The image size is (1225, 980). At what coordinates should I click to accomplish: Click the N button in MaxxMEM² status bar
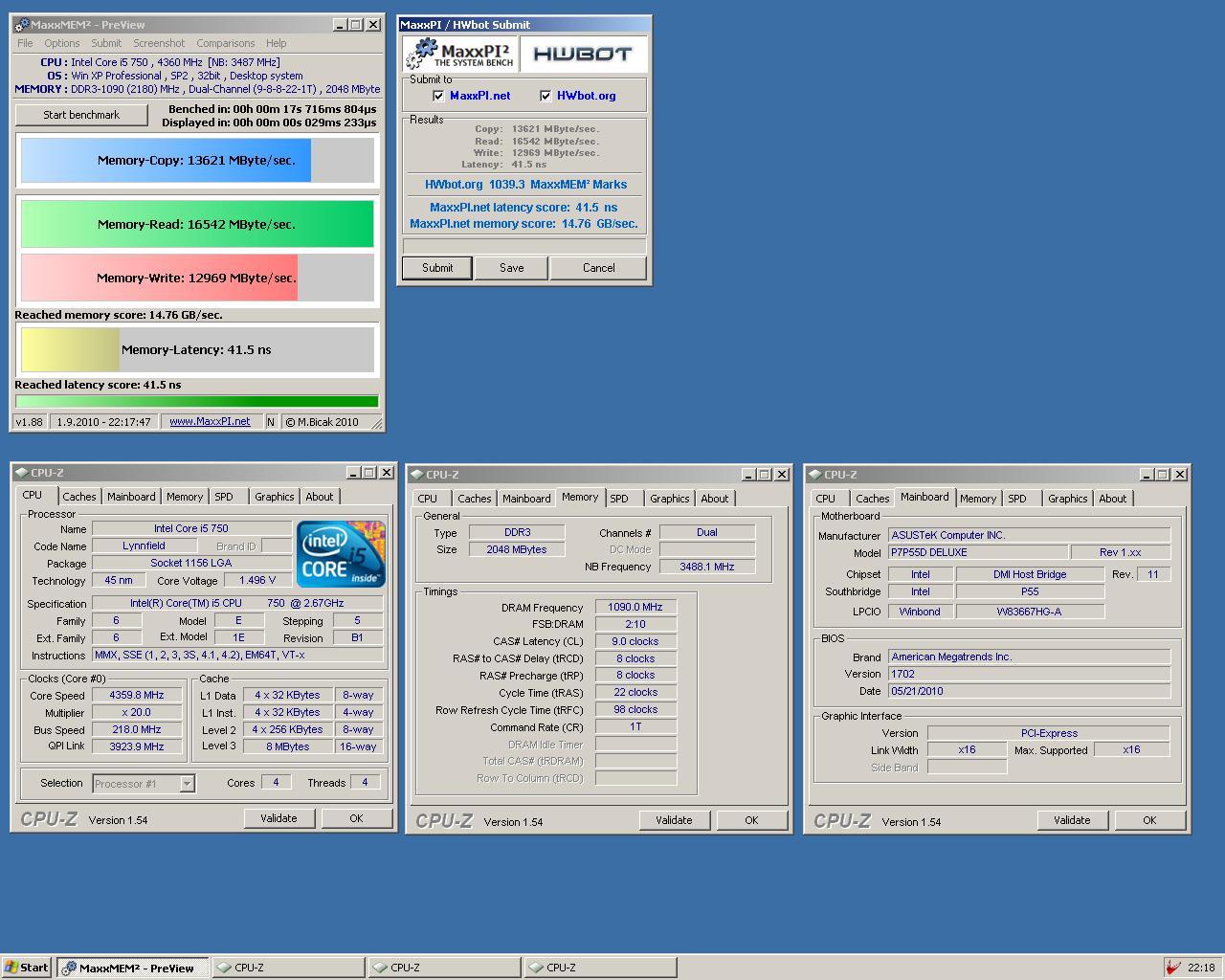coord(271,421)
